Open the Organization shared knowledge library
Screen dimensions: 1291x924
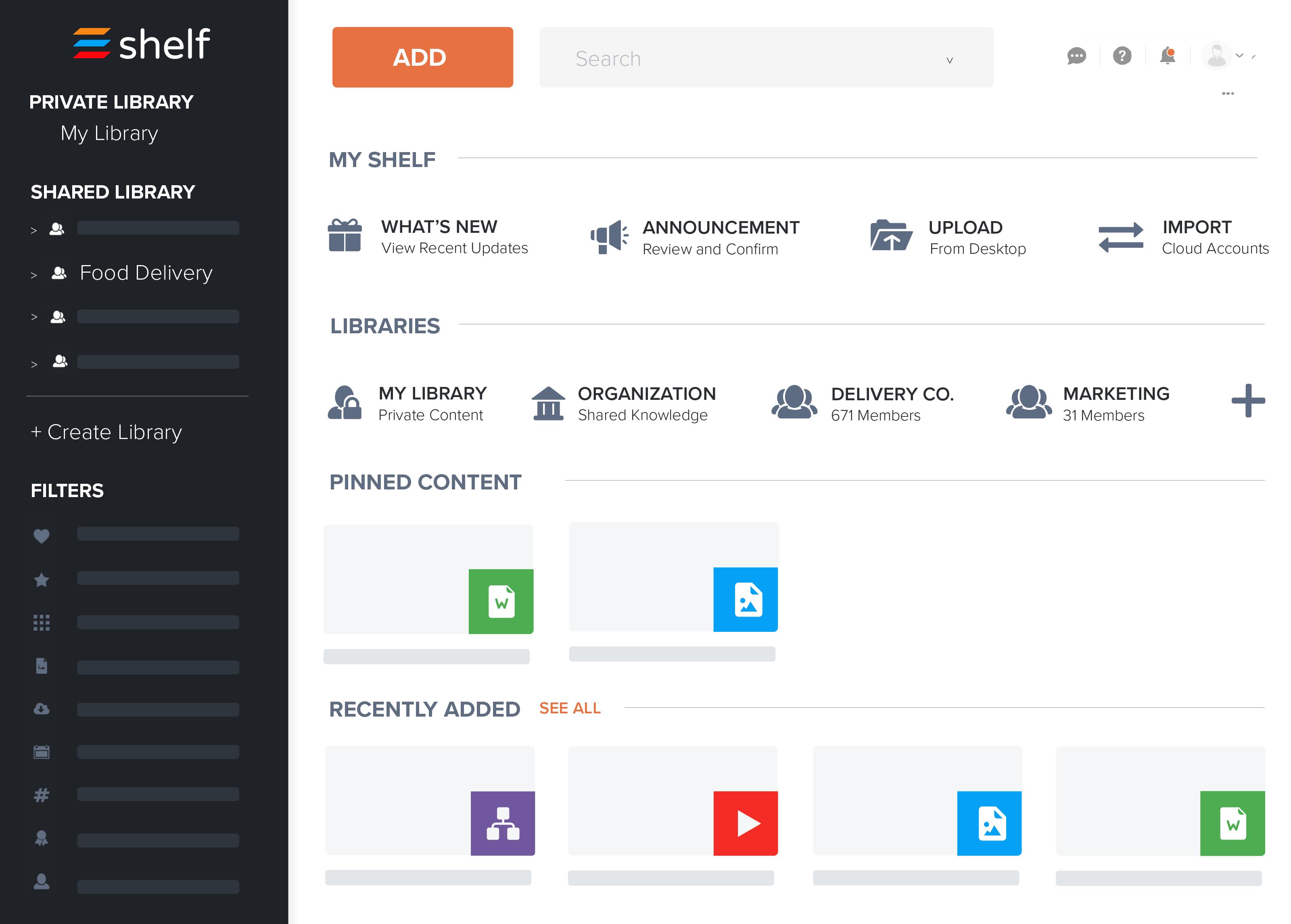click(646, 402)
